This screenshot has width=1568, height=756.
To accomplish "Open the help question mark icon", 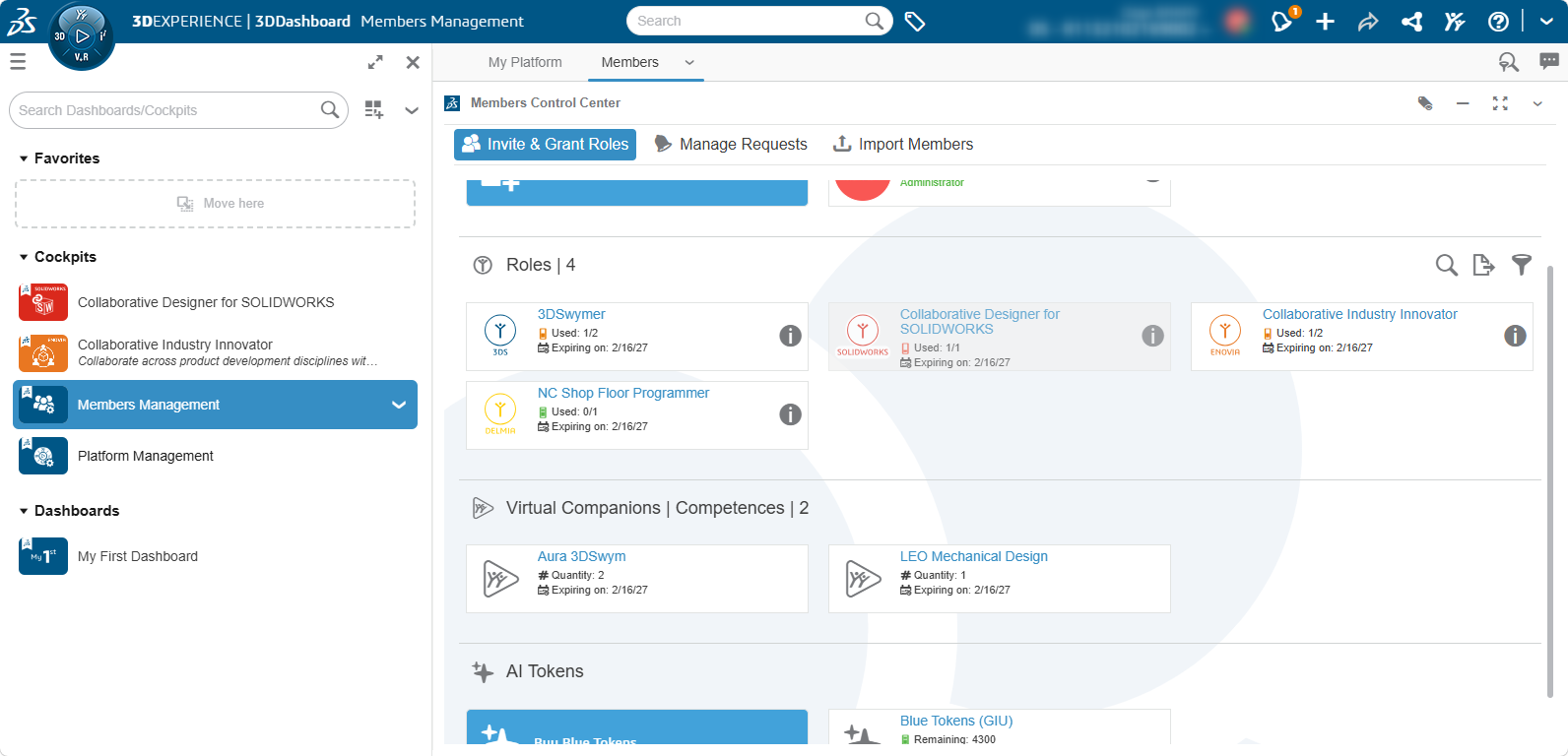I will (1498, 22).
